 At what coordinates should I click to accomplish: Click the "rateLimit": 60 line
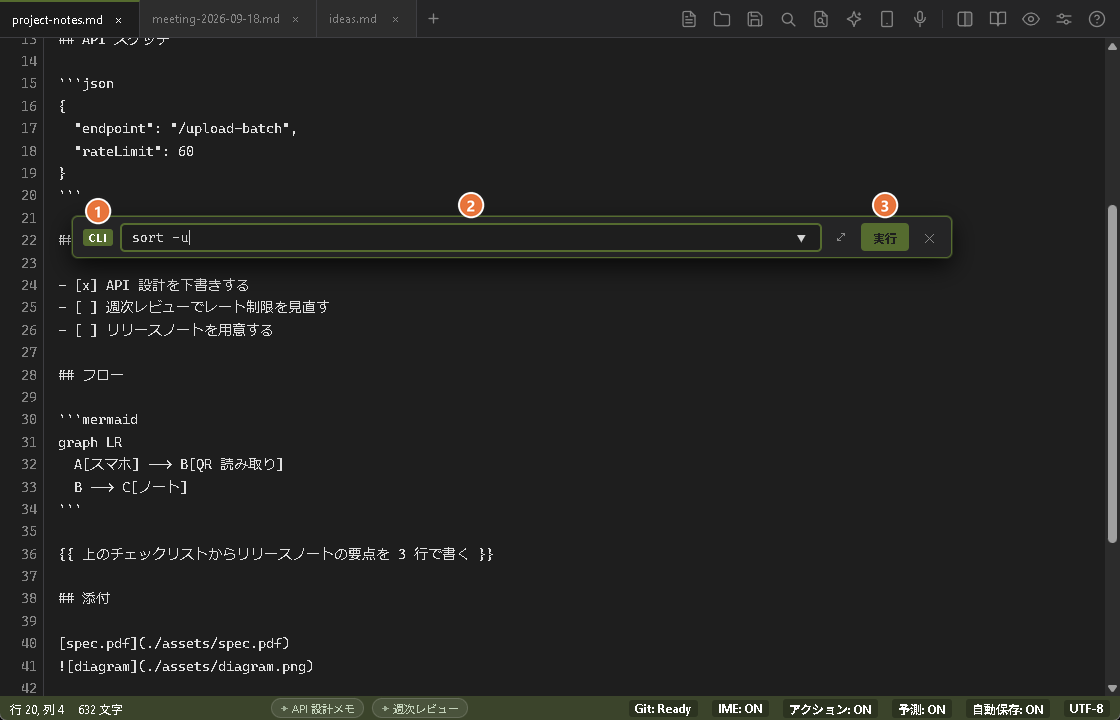(x=134, y=151)
